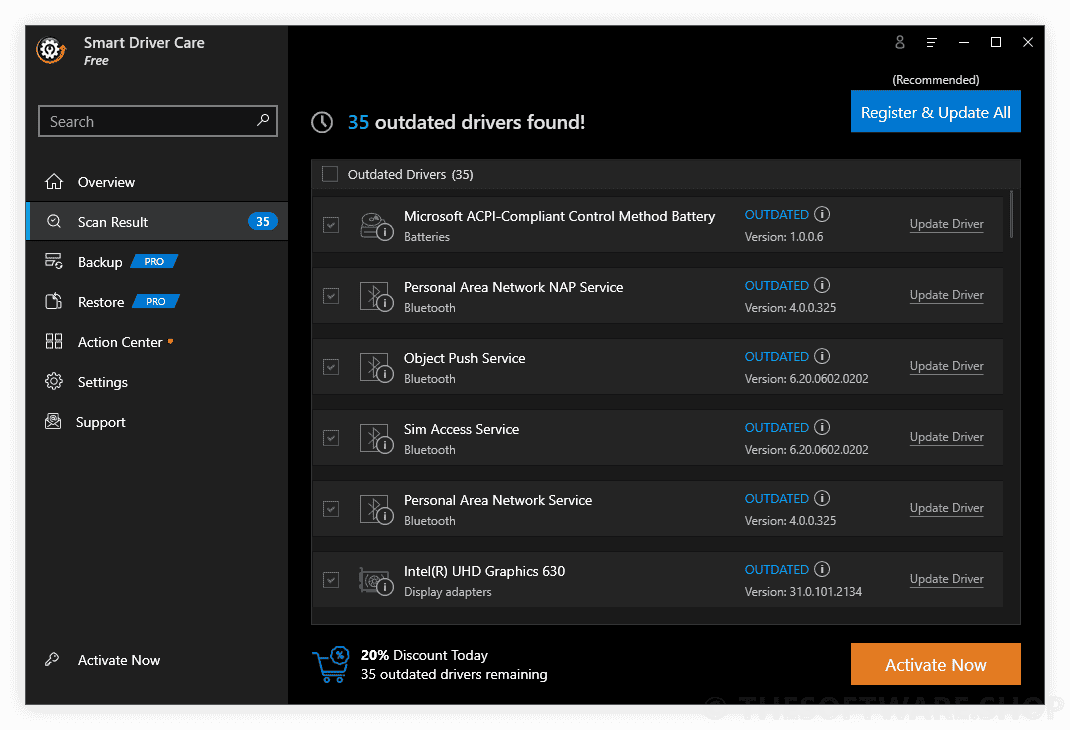Open the Overview section
The height and width of the screenshot is (730, 1070).
[157, 182]
